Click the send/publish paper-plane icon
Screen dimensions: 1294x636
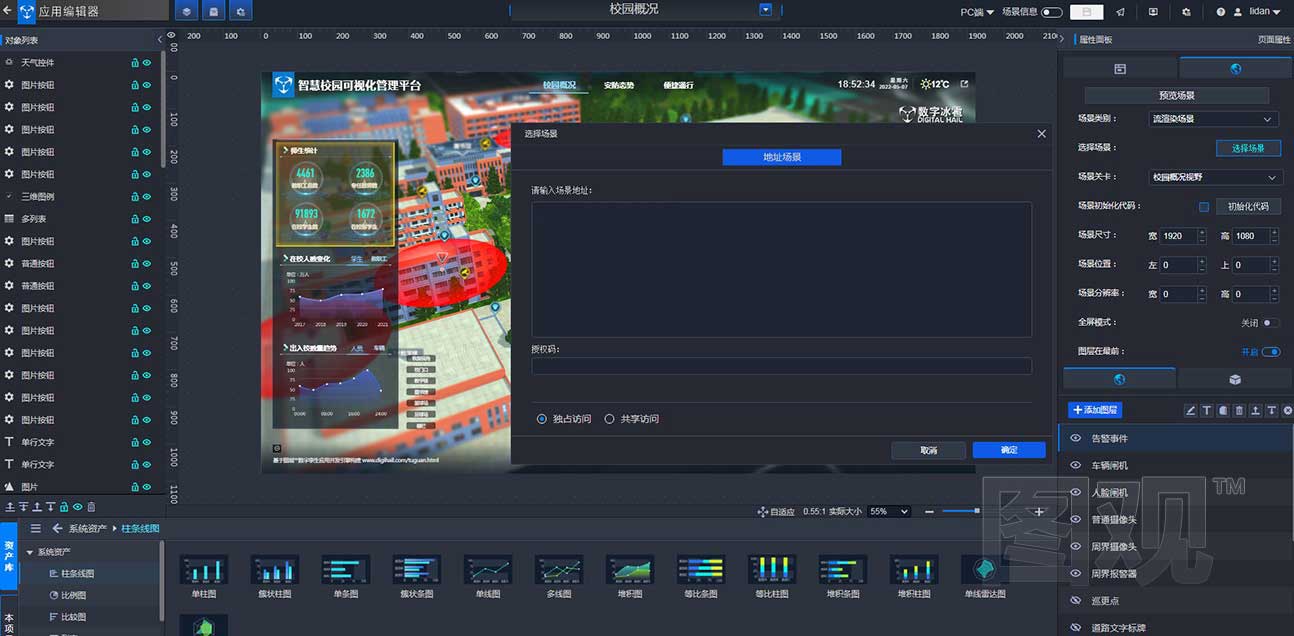coord(1119,12)
